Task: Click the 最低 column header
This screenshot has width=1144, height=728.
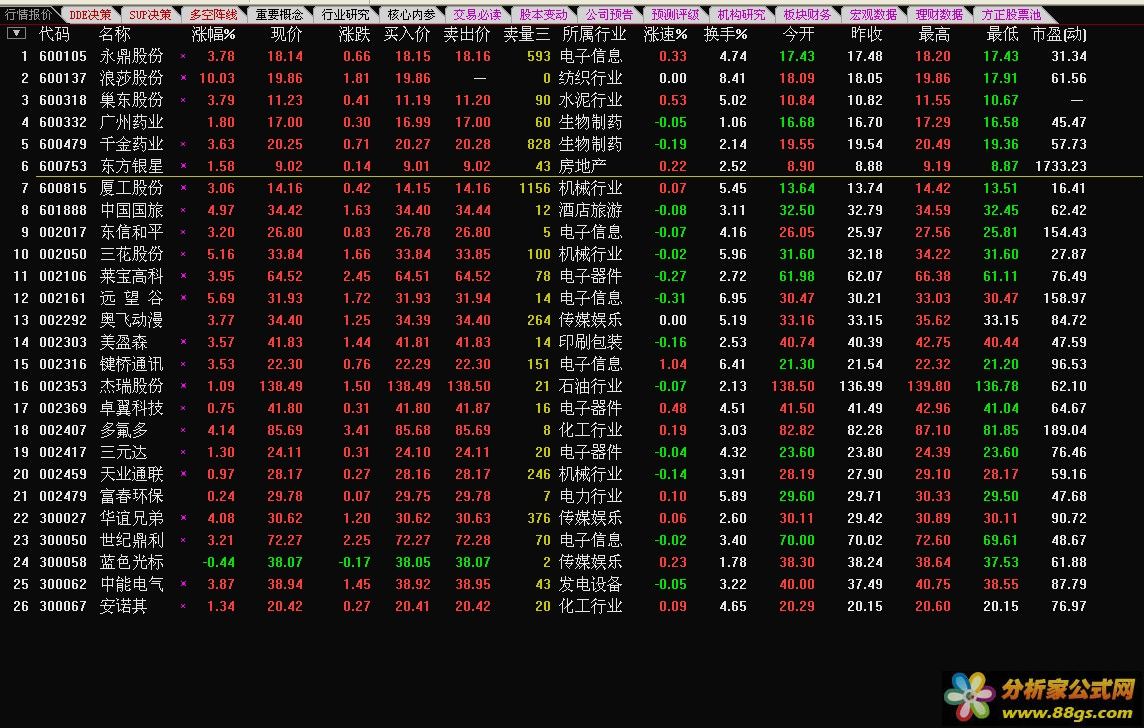Action: coord(1002,34)
